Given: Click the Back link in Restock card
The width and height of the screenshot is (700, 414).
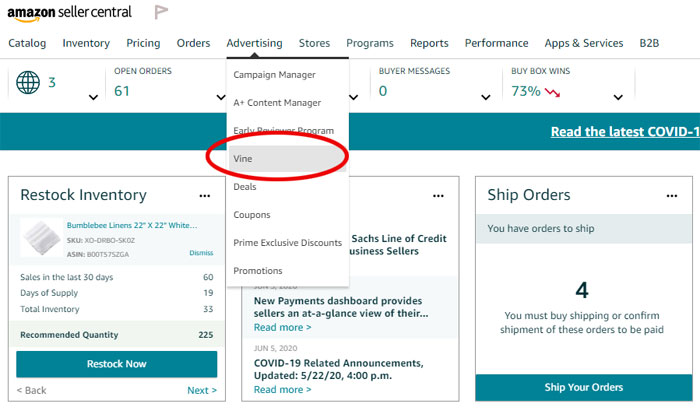Looking at the screenshot, I should click(x=32, y=390).
